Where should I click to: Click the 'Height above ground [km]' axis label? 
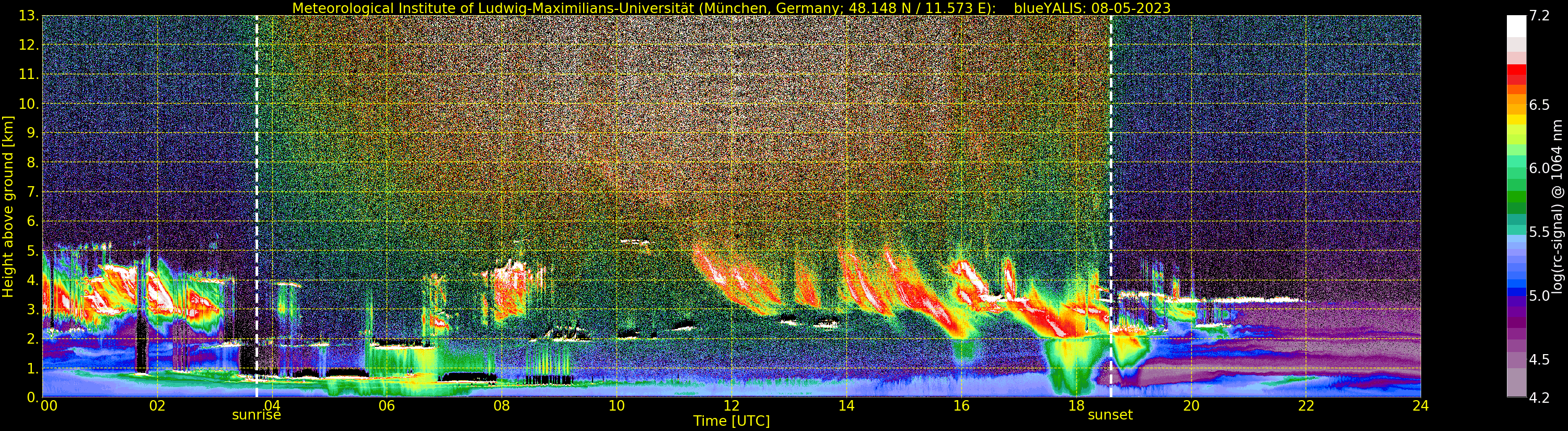click(8, 207)
